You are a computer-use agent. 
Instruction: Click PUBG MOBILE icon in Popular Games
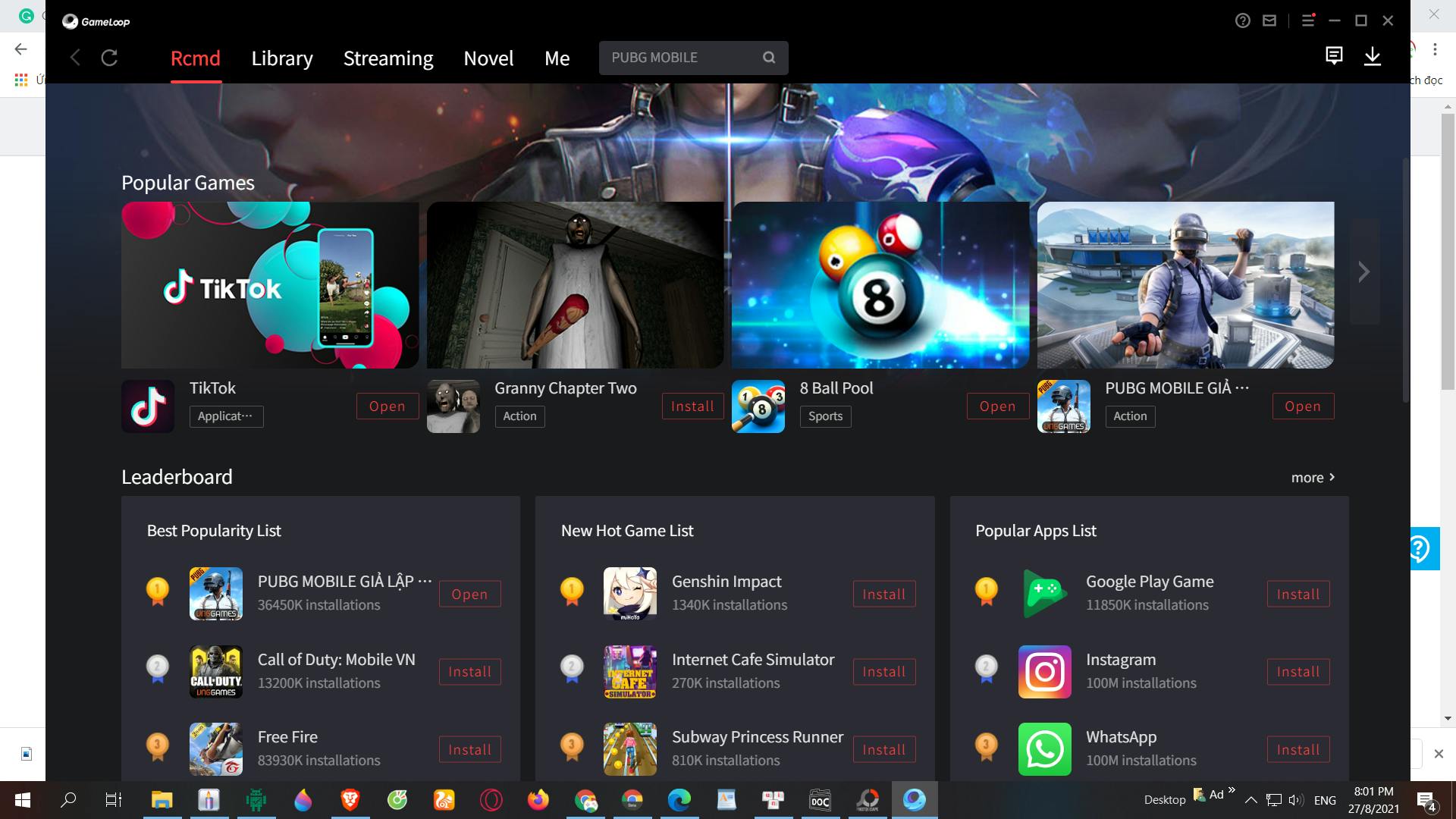point(1064,406)
